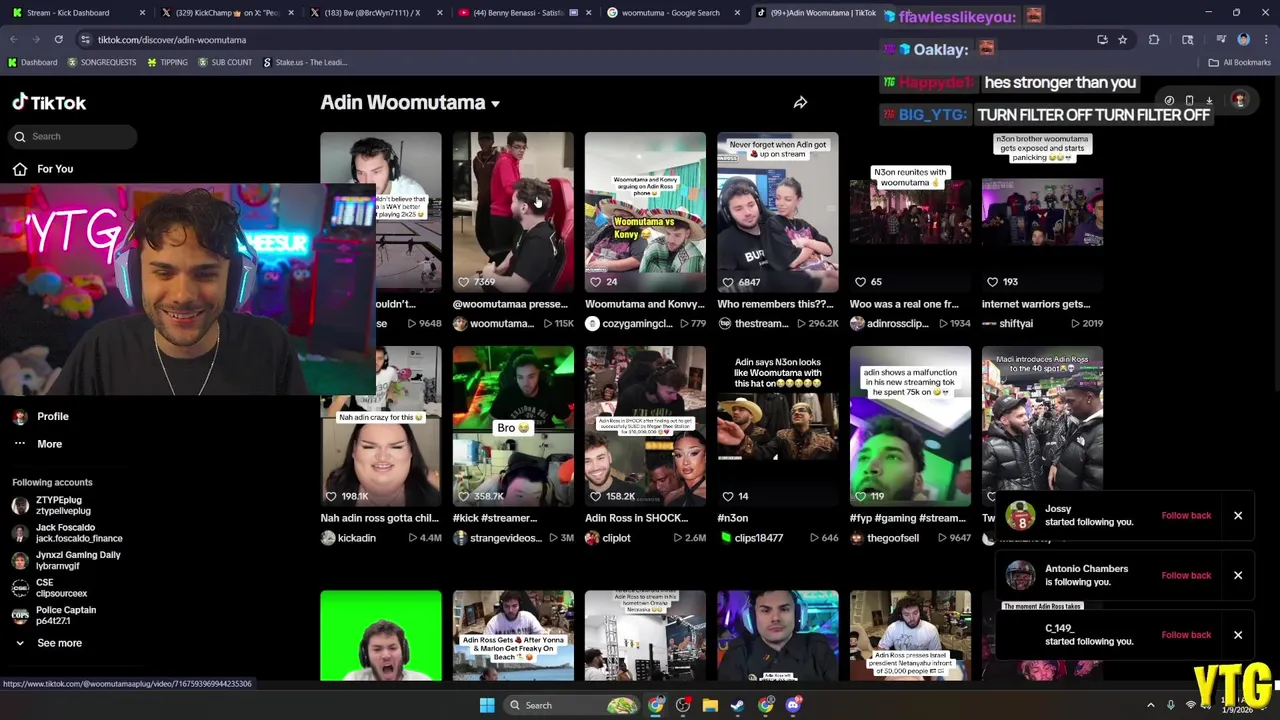Screen dimensions: 1280x720
Task: Open the Stake.us bookmark
Action: click(305, 62)
